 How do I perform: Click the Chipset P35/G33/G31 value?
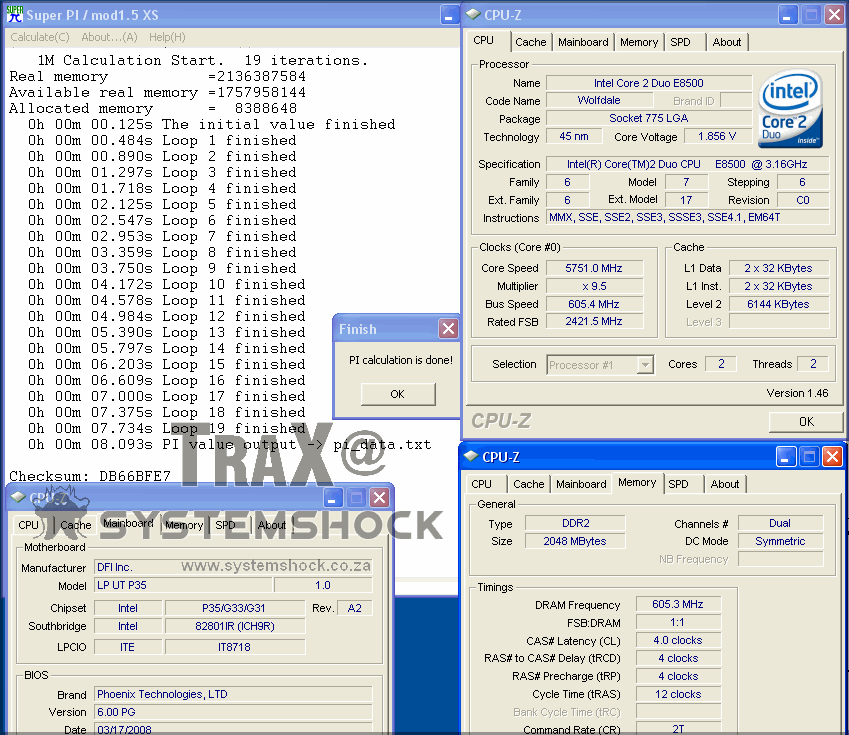[x=234, y=608]
